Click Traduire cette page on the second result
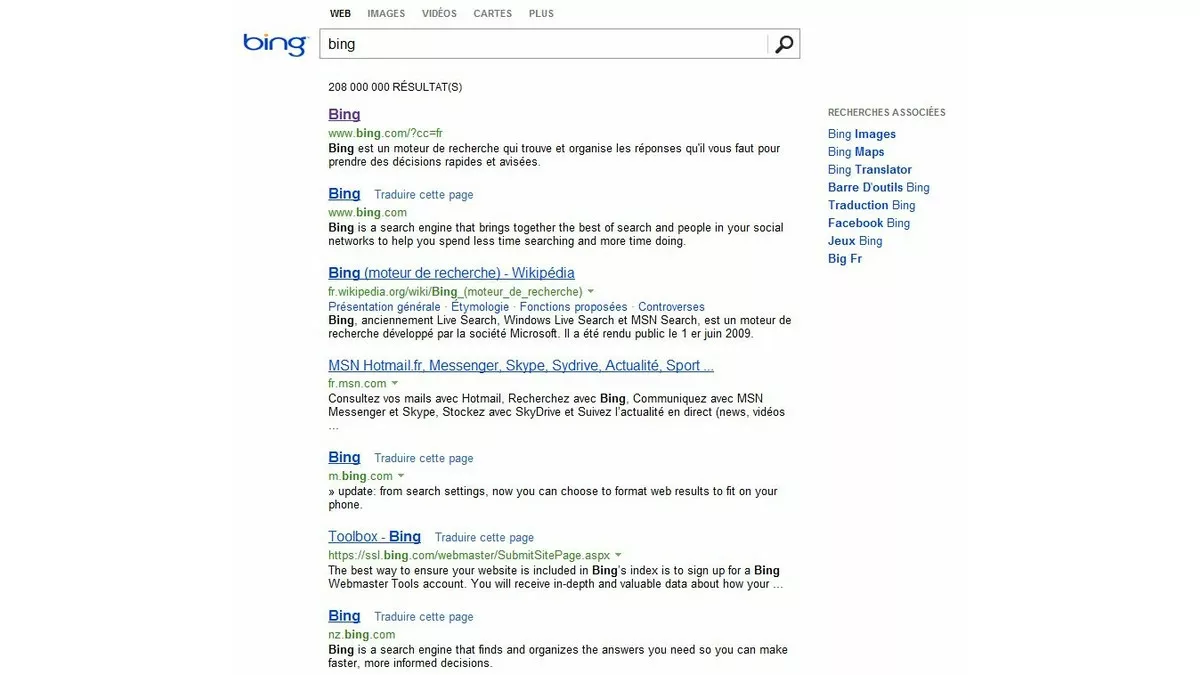This screenshot has height=675, width=1200. click(x=423, y=194)
